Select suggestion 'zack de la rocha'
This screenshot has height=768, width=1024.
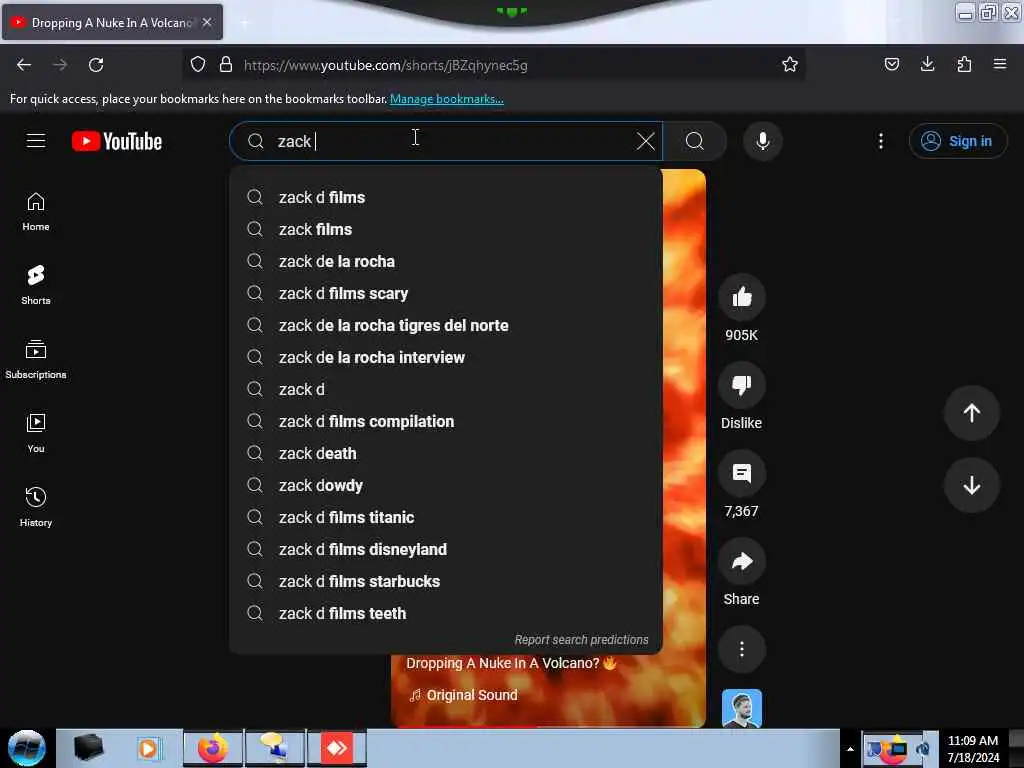[445, 261]
